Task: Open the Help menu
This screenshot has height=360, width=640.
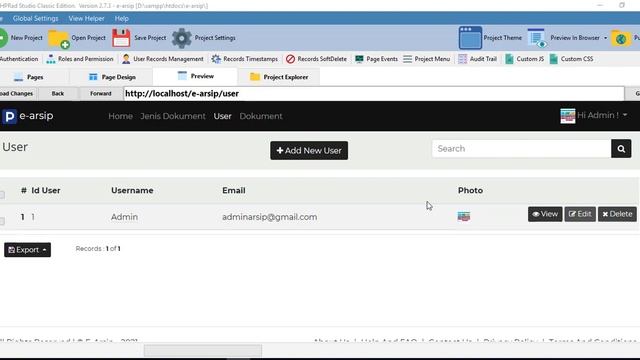Action: 122,18
